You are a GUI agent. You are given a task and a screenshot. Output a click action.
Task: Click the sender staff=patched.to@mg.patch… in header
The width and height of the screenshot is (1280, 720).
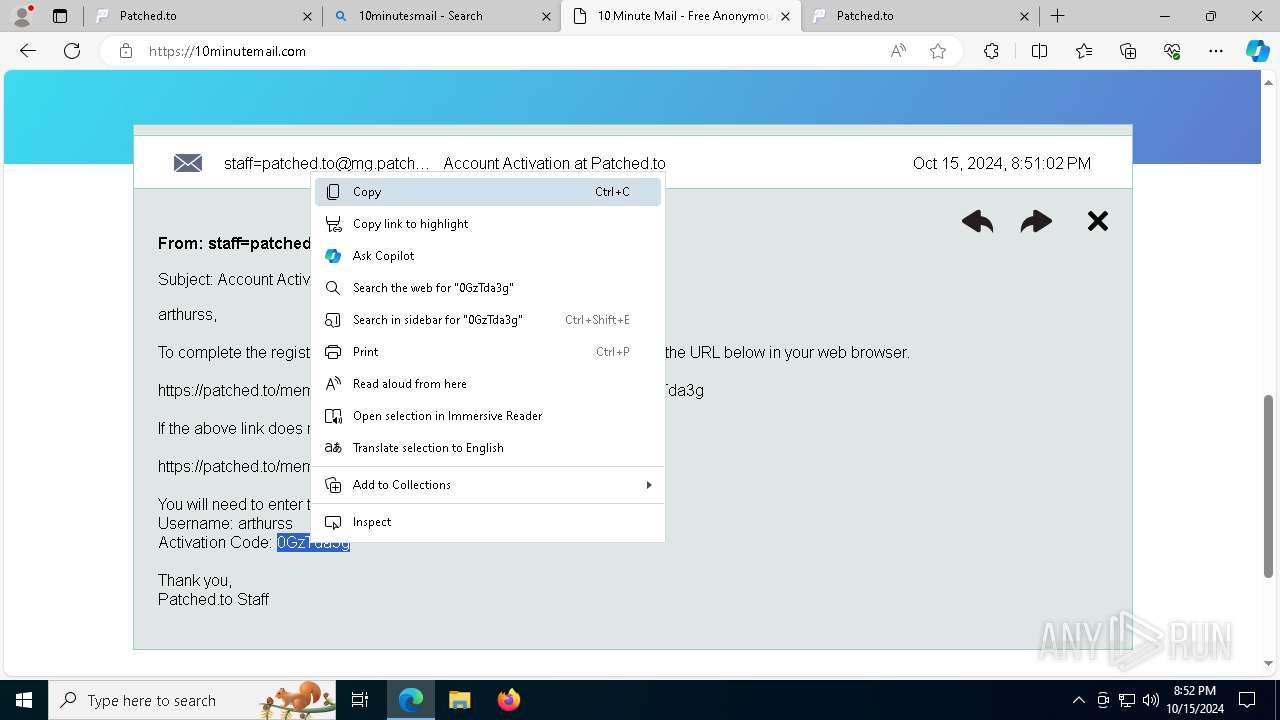pyautogui.click(x=326, y=163)
